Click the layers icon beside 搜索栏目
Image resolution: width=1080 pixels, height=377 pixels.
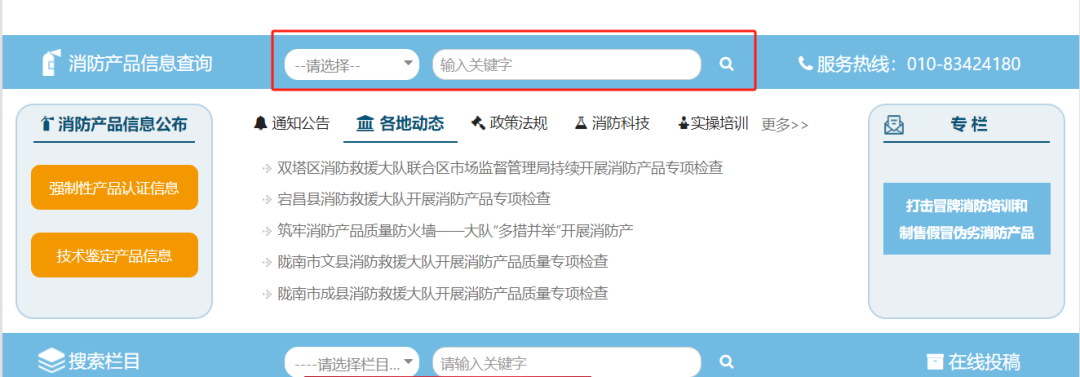pyautogui.click(x=51, y=360)
